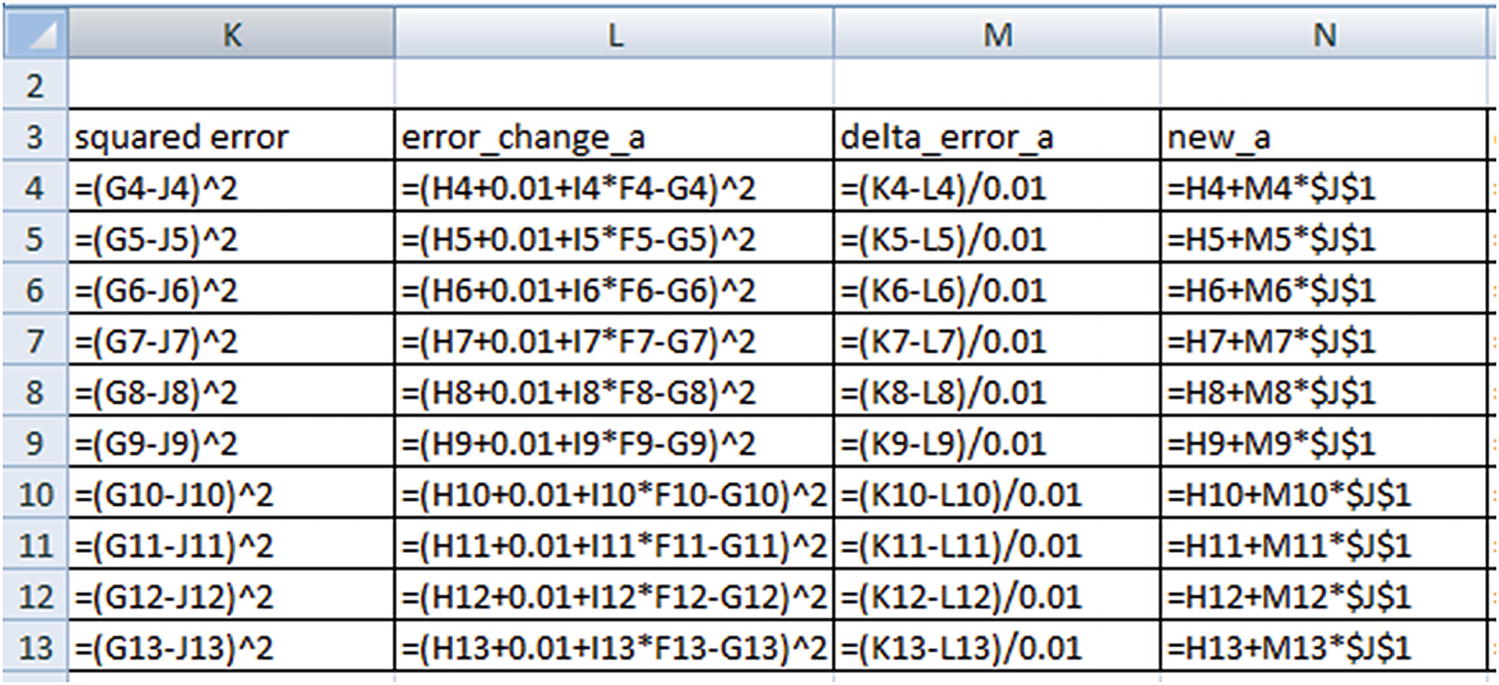Image resolution: width=1499 pixels, height=685 pixels.
Task: Select row 7 header
Action: click(x=35, y=341)
